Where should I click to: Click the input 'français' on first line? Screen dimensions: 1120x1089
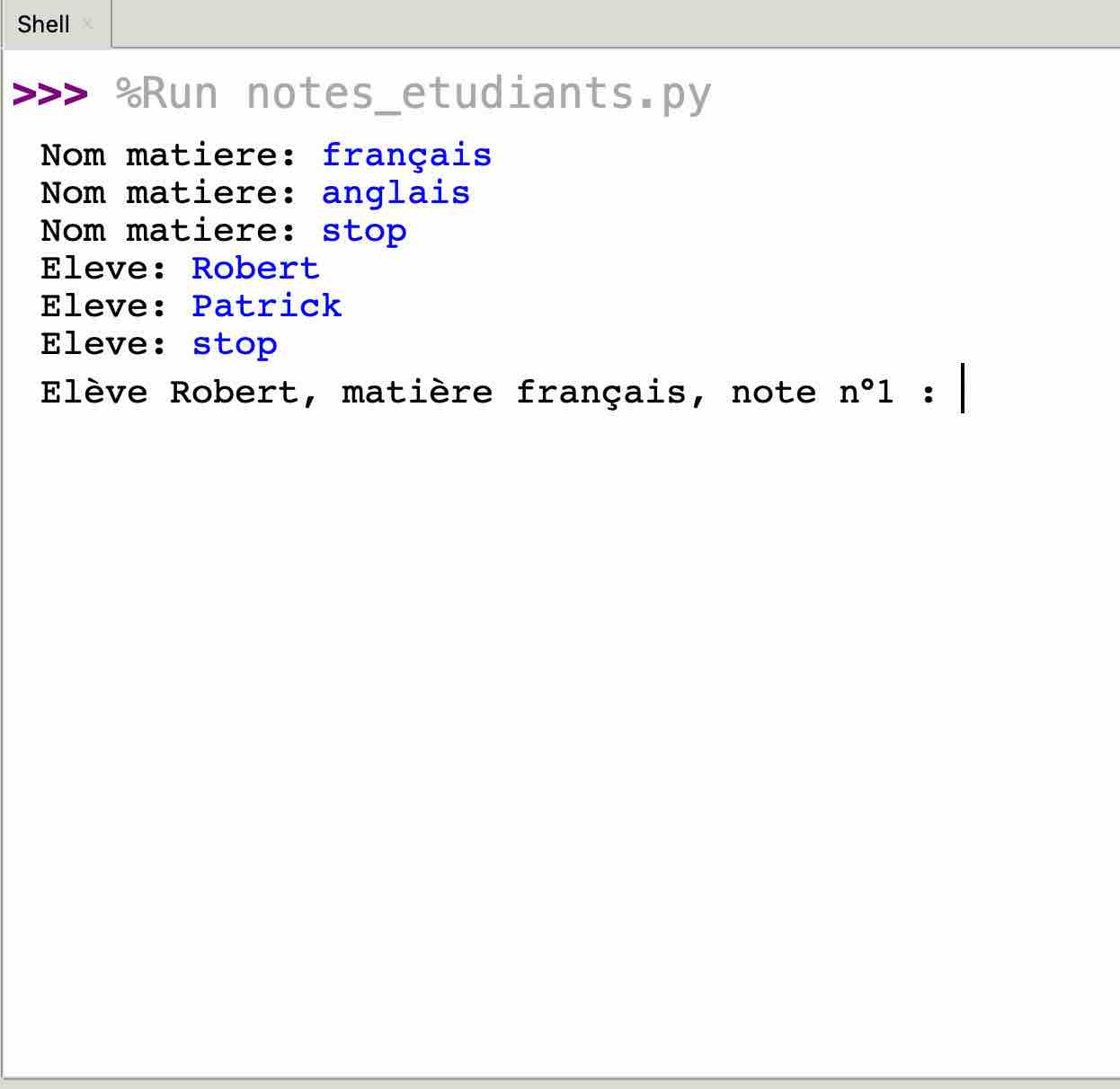click(406, 155)
